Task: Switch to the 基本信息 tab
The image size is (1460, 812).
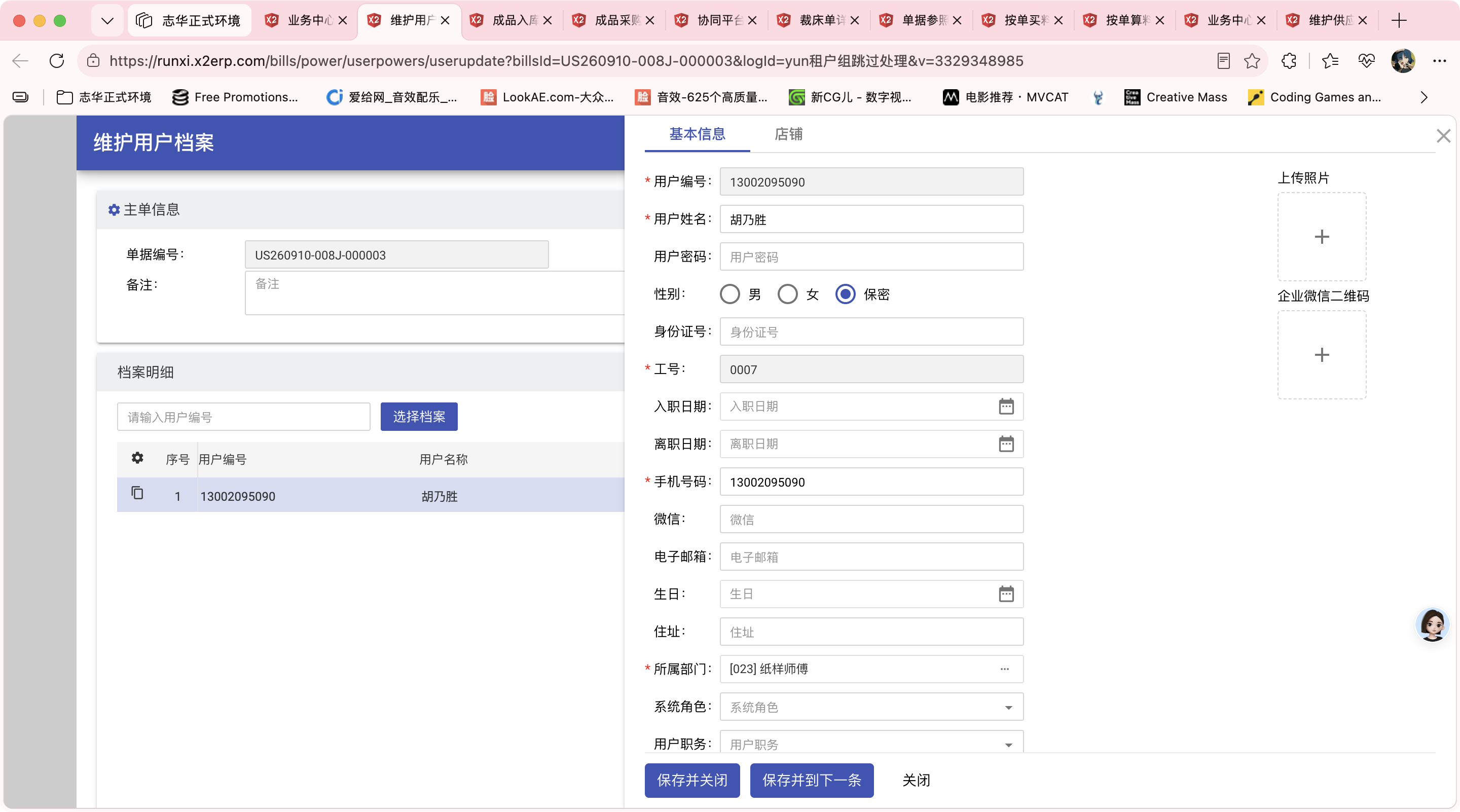Action: click(x=697, y=134)
